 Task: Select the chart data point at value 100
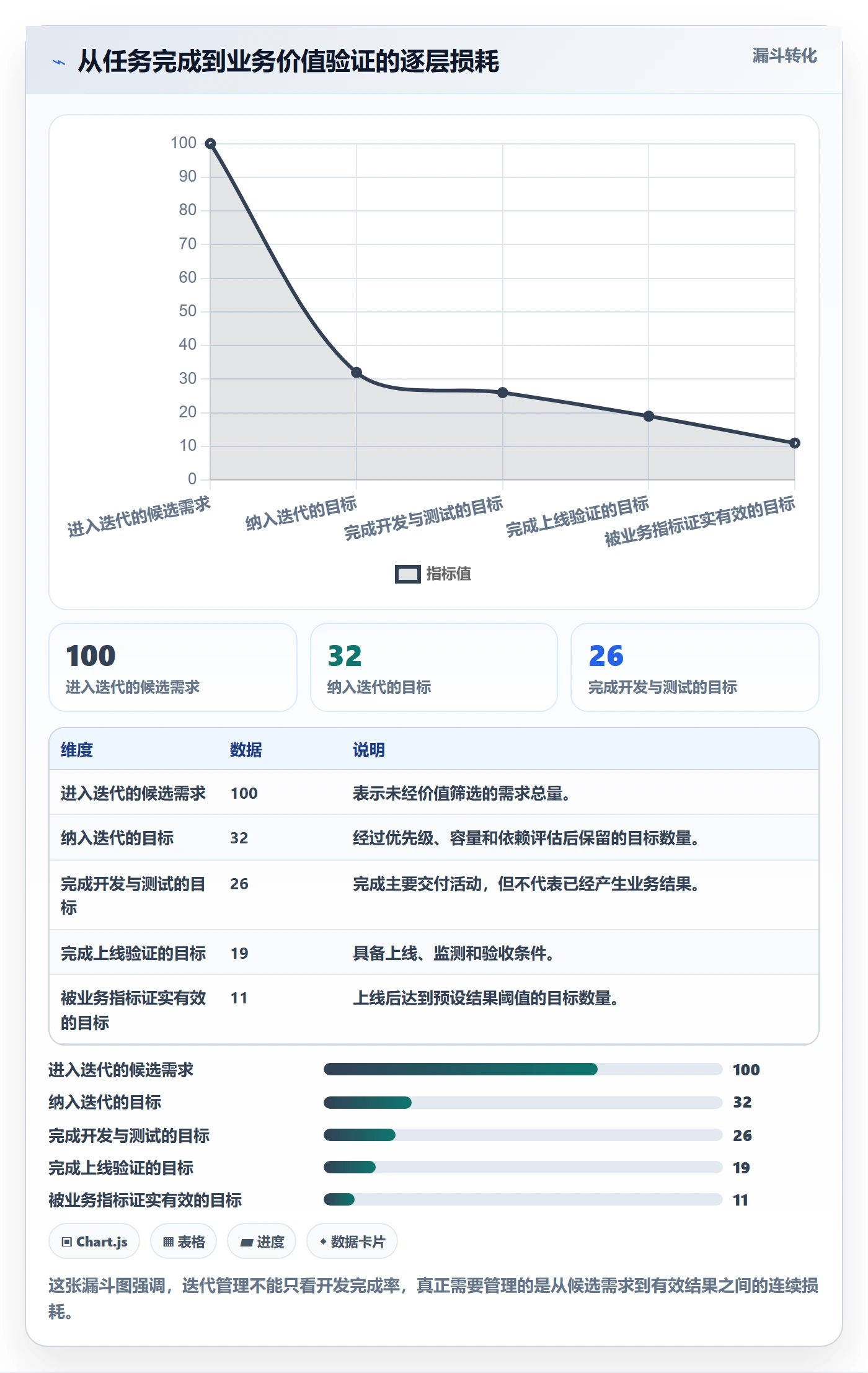[210, 144]
